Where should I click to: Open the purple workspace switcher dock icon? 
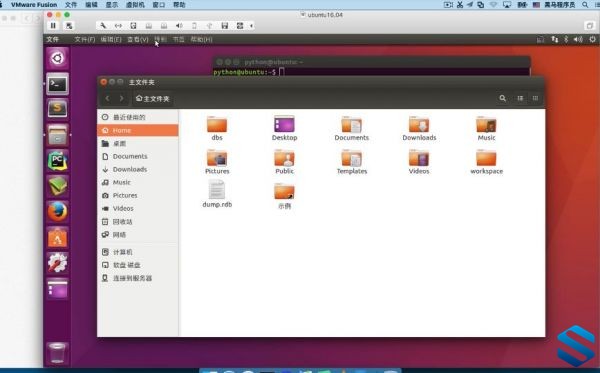(57, 288)
